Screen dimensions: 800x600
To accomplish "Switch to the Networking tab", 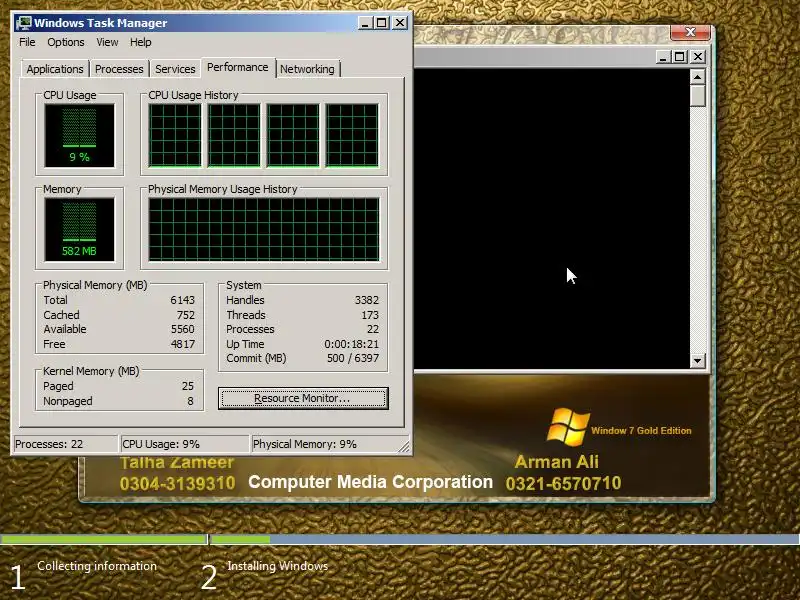I will tap(307, 69).
